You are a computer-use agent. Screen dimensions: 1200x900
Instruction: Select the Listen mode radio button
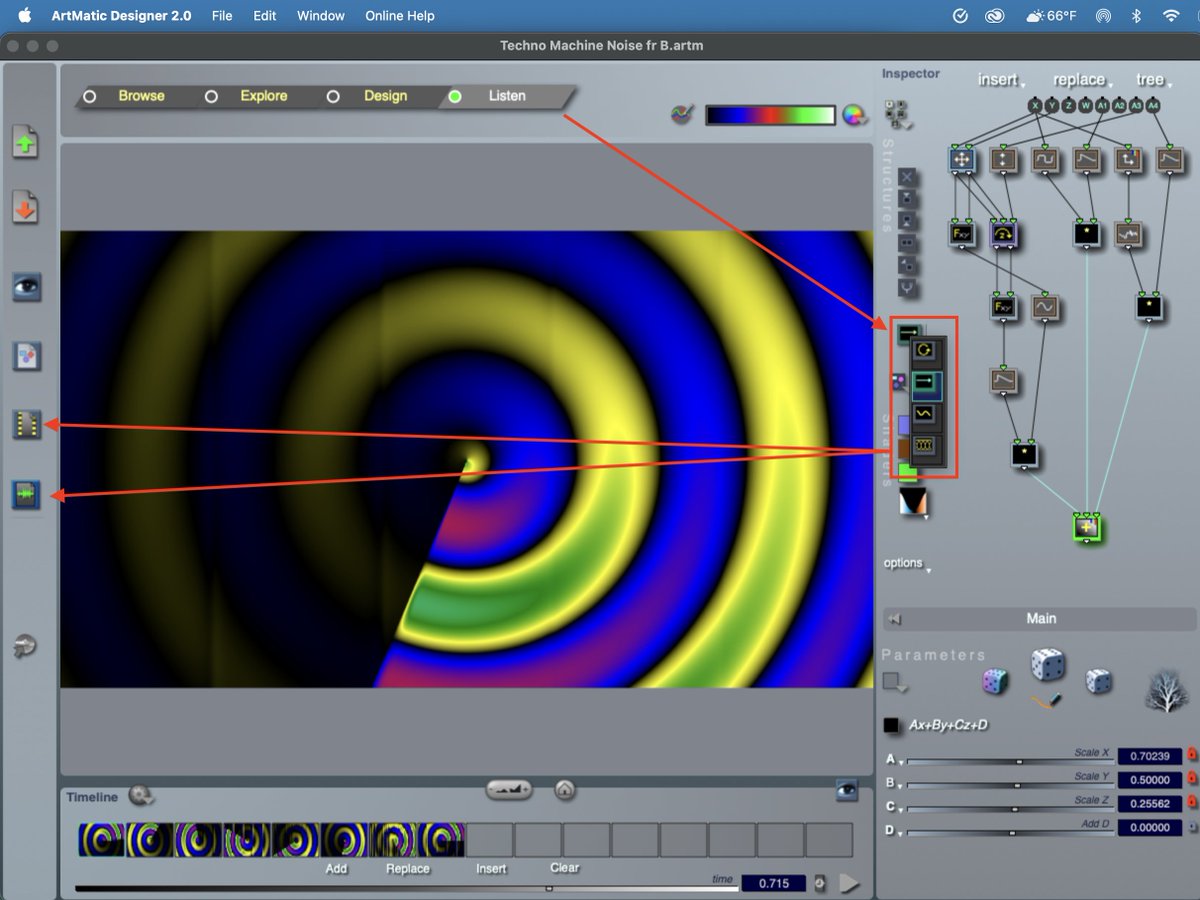455,96
